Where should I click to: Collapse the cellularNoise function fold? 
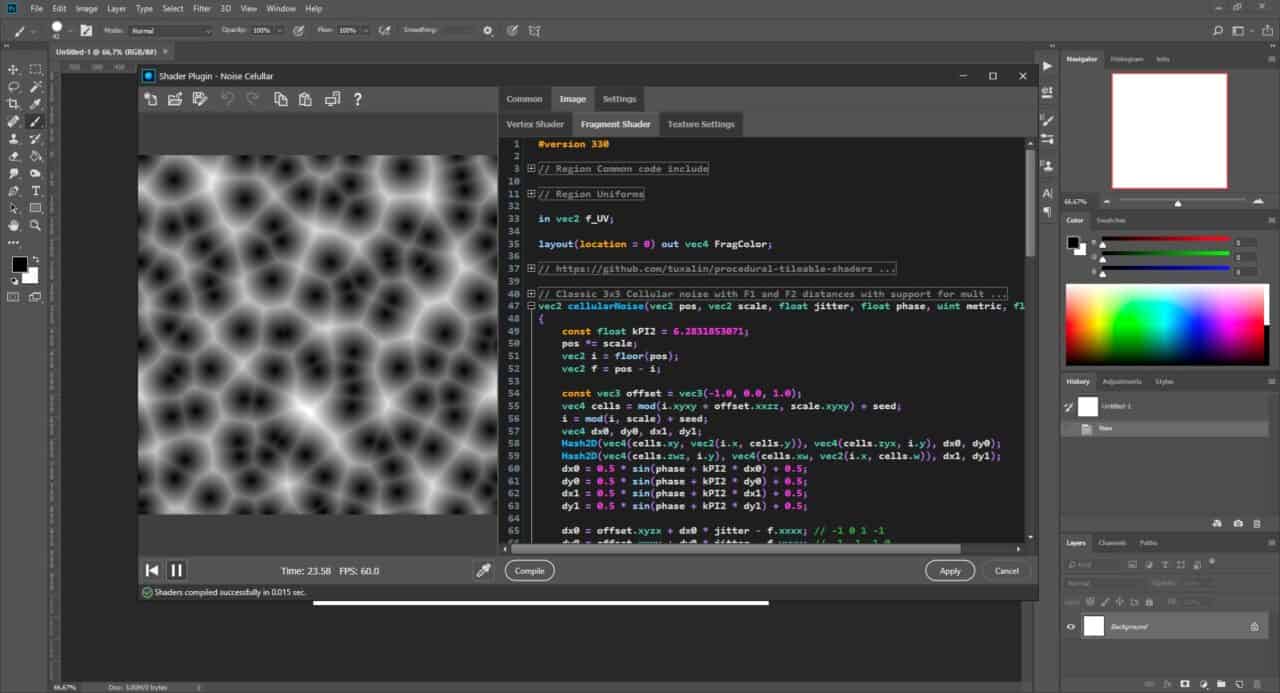pos(531,306)
